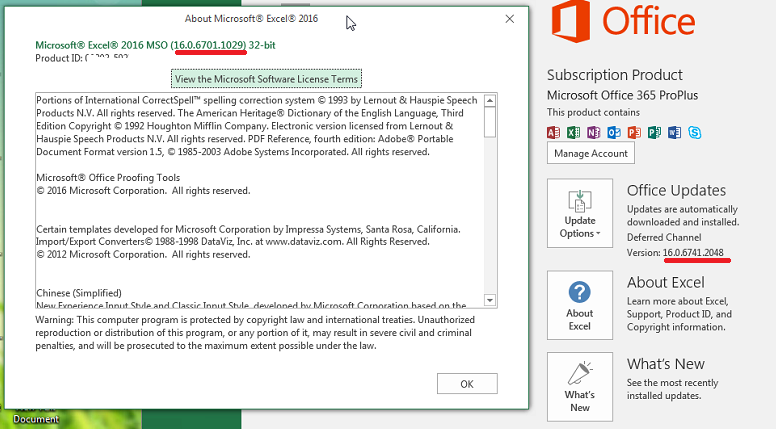Click the scrollbar thumb in license text

490,123
